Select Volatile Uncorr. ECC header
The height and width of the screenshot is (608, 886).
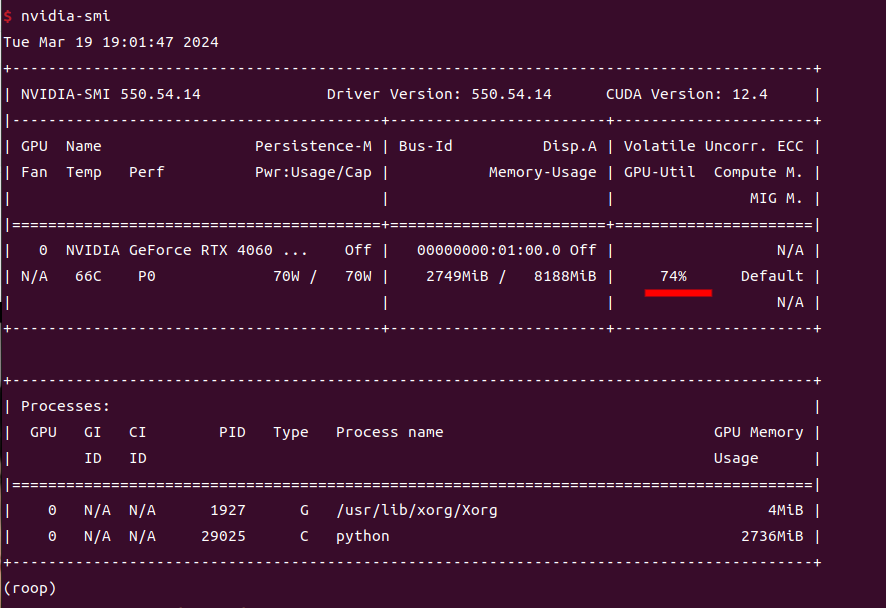[x=714, y=146]
